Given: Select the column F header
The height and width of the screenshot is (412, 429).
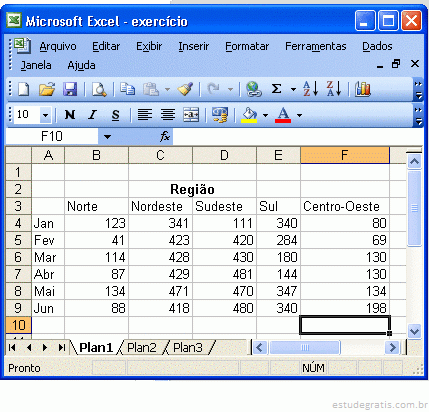Looking at the screenshot, I should (345, 155).
